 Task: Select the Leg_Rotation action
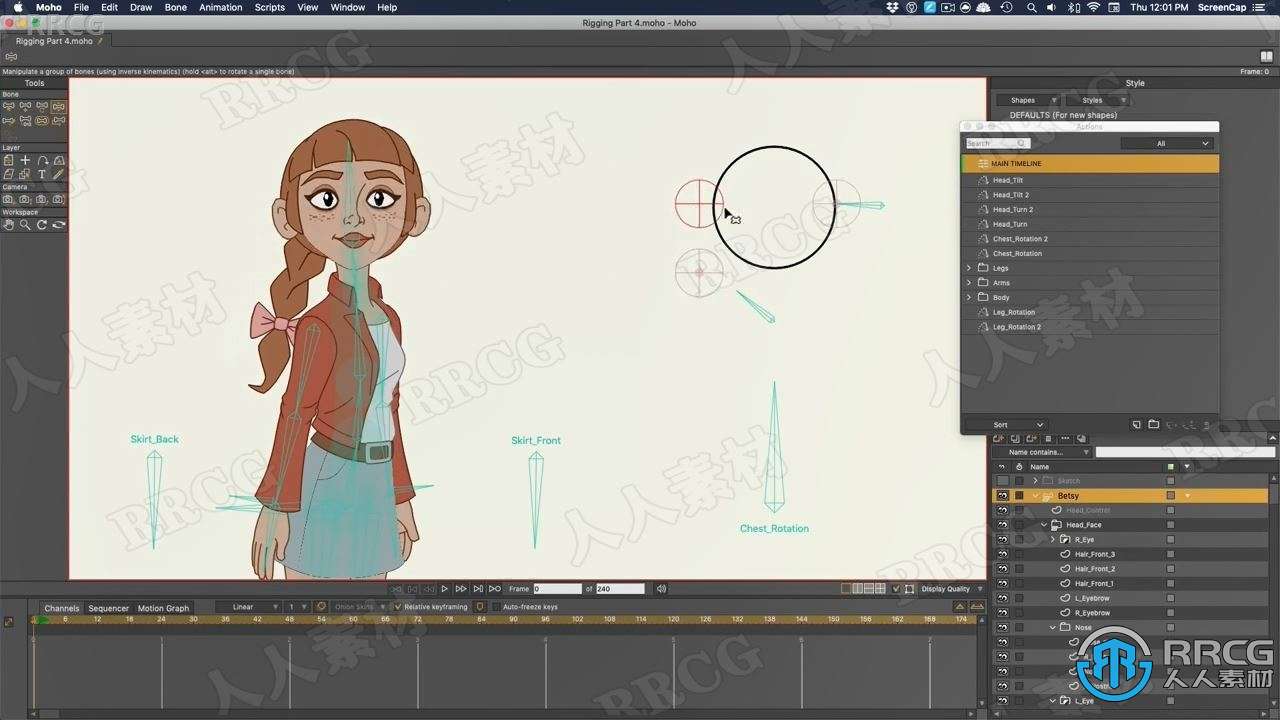tap(1090, 312)
